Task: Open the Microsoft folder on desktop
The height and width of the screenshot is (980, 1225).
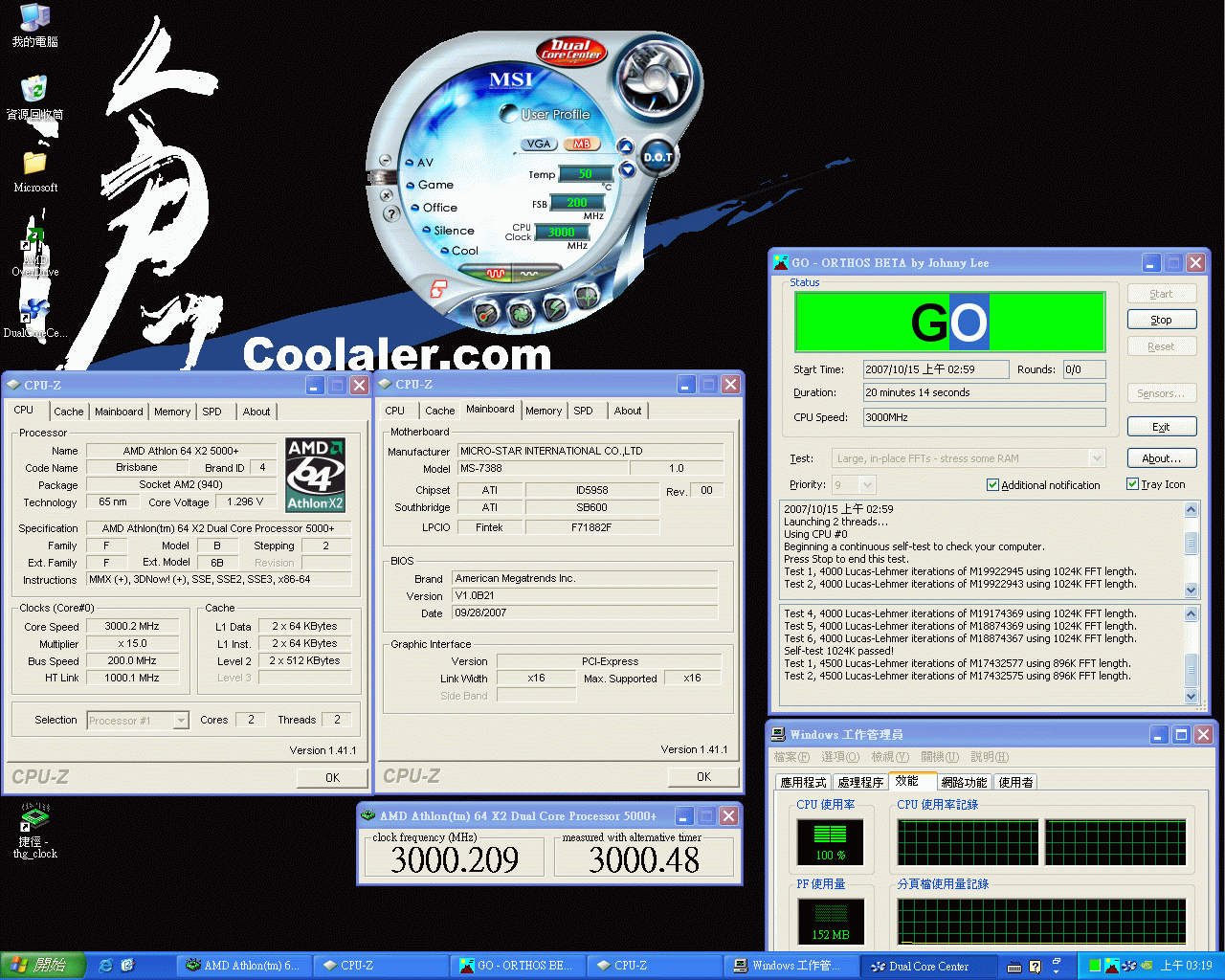Action: coord(35,171)
